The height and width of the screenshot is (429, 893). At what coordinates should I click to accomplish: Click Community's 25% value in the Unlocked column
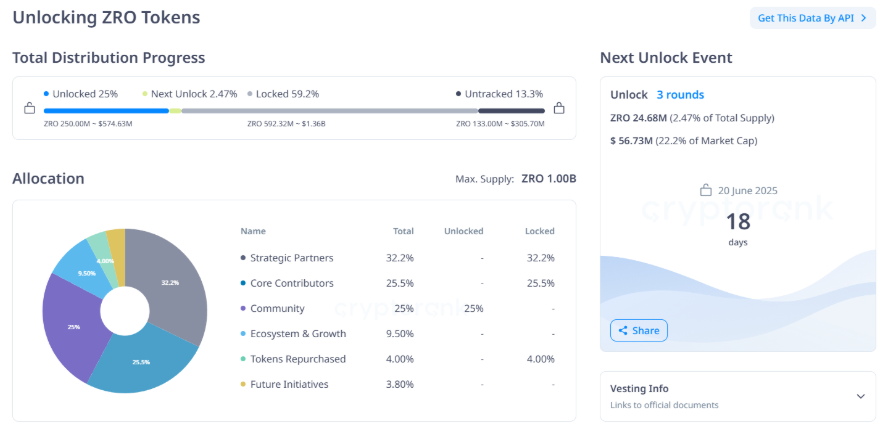(x=473, y=309)
